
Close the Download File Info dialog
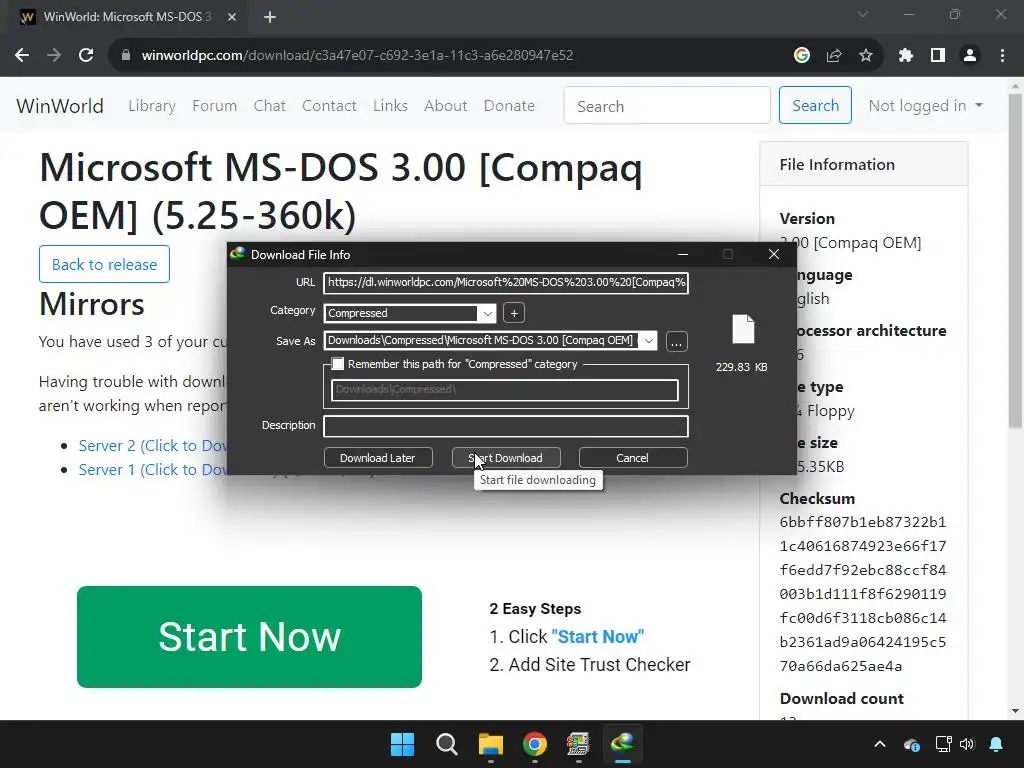(774, 254)
